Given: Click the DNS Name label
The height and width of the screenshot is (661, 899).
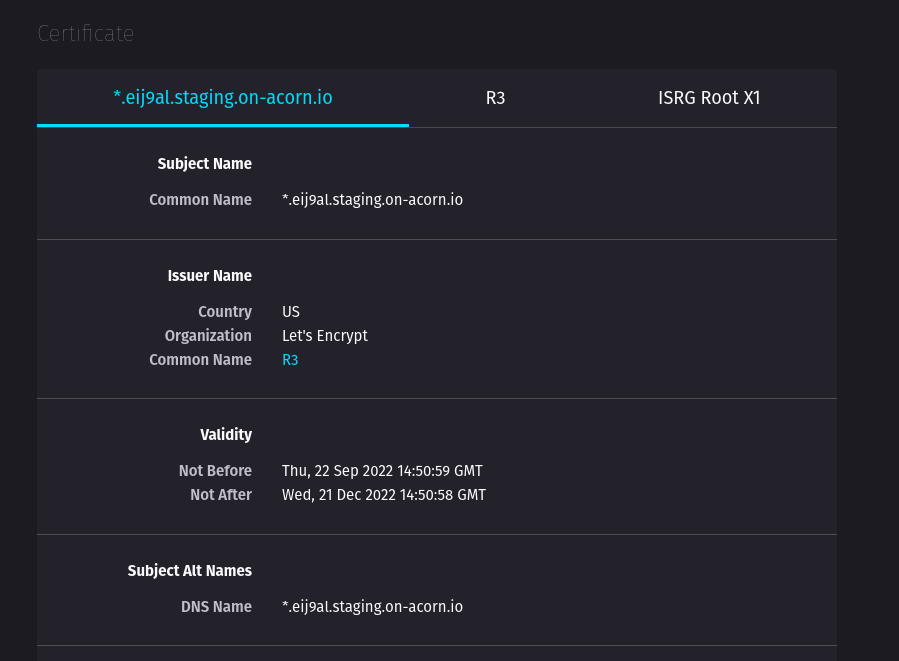Looking at the screenshot, I should (216, 607).
